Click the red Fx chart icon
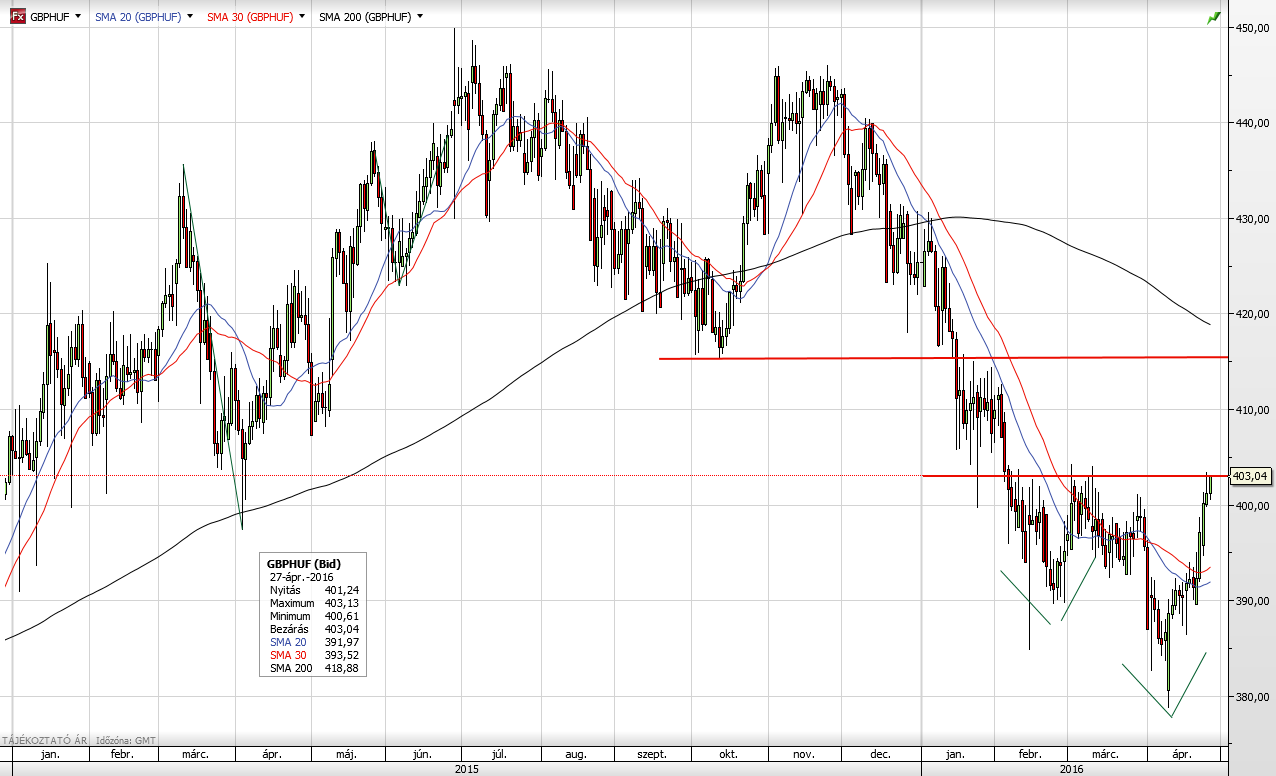 pos(18,16)
